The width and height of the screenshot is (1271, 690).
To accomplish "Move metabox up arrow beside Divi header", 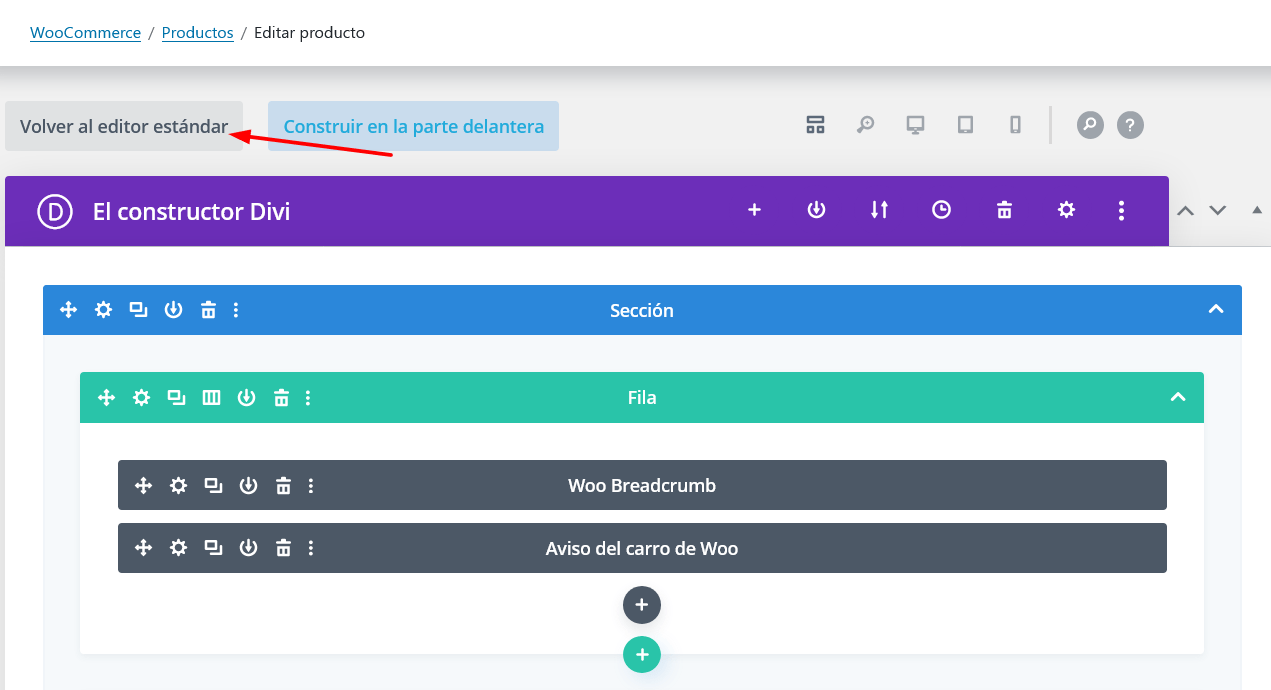I will coord(1186,210).
